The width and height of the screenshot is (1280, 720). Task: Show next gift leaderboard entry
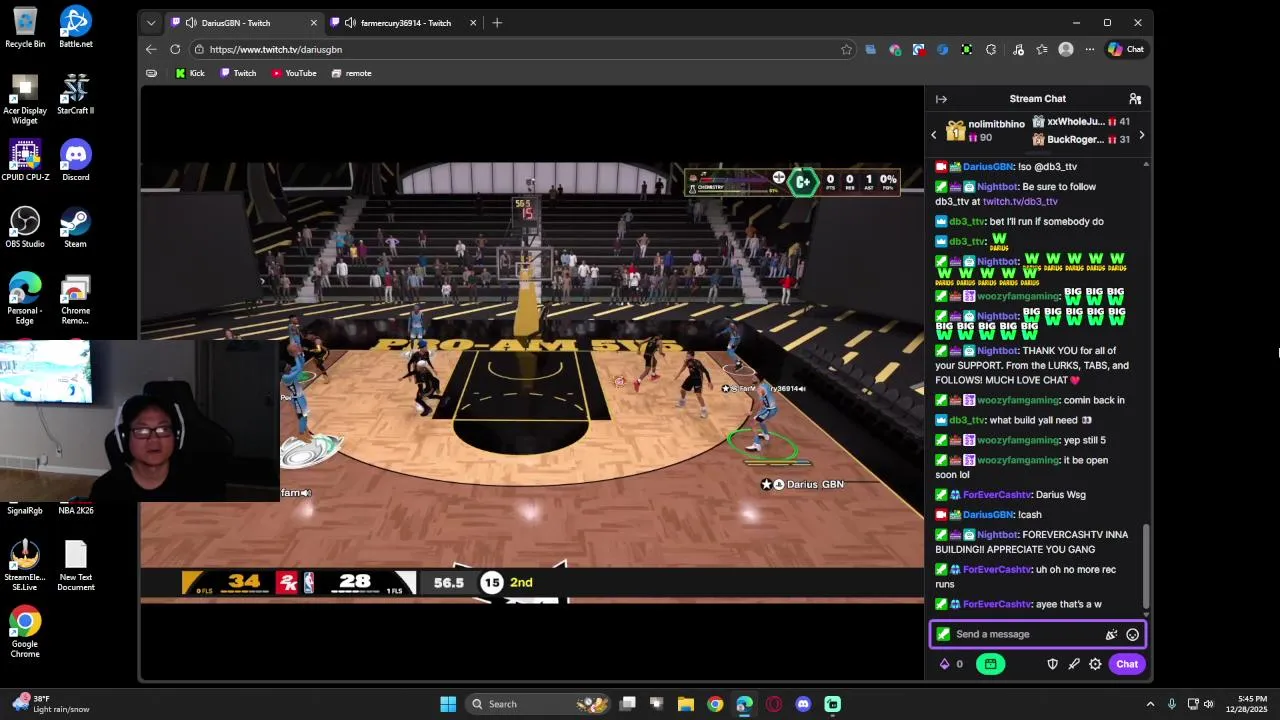tap(1141, 135)
